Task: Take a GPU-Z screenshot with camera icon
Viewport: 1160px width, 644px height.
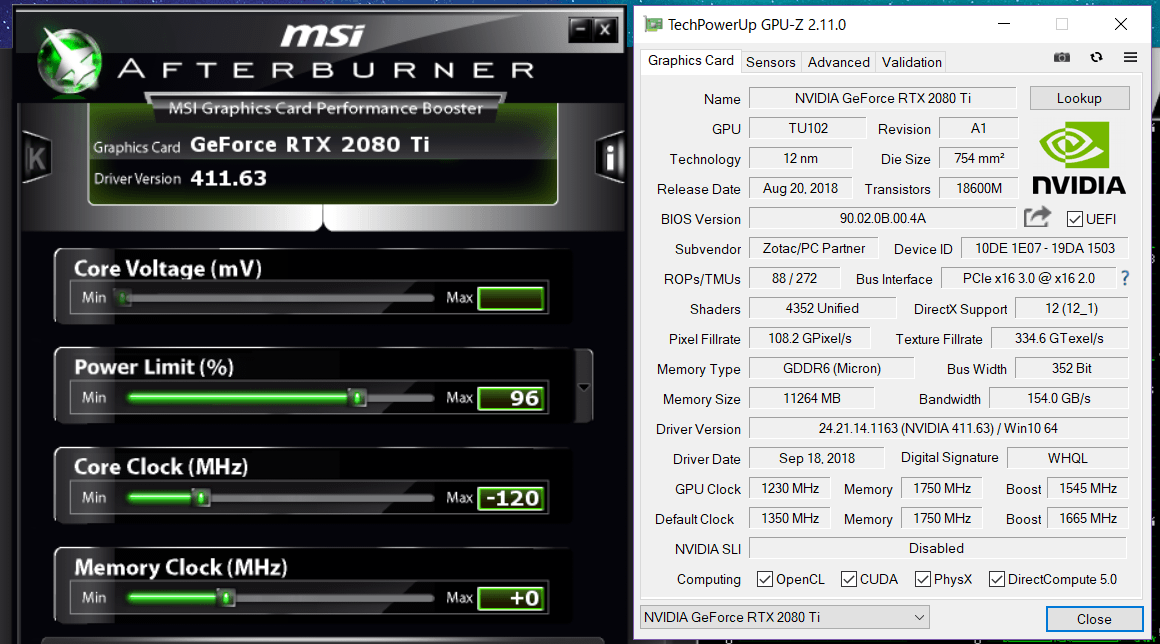Action: 1062,57
